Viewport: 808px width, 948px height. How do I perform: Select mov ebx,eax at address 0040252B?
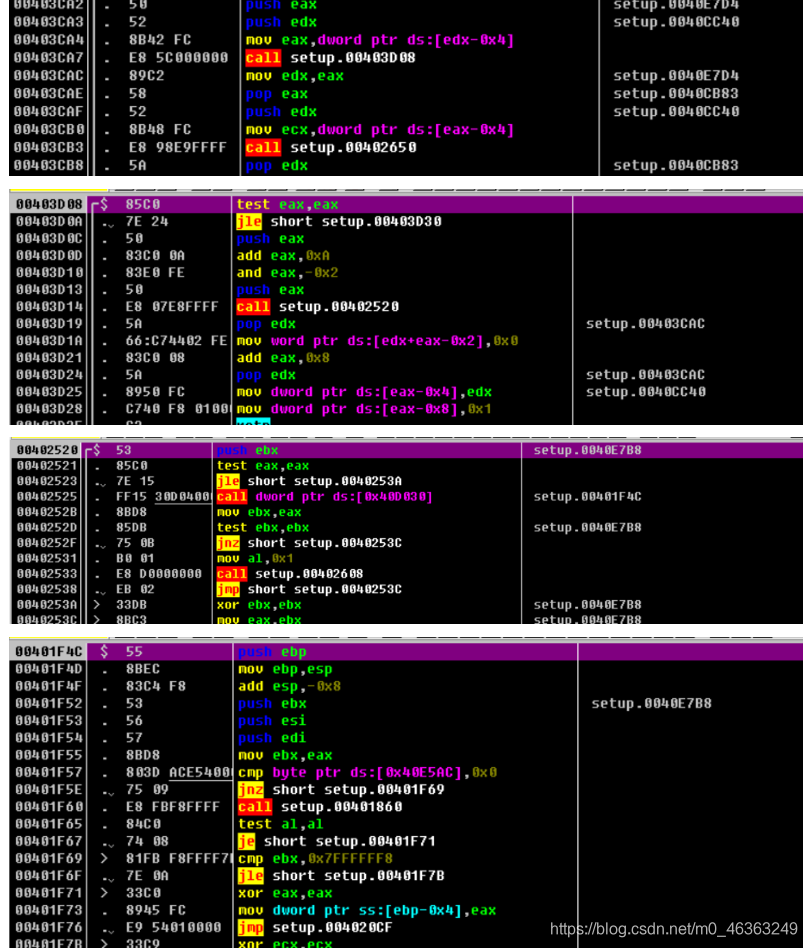point(251,512)
